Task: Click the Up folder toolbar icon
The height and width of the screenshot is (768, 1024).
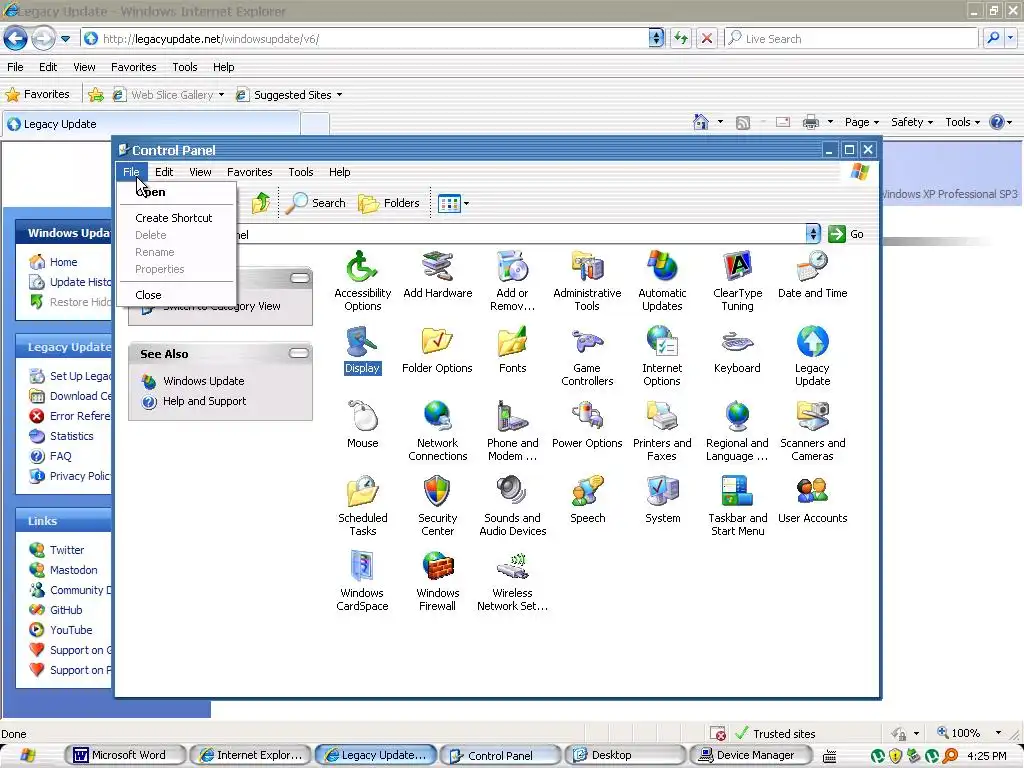Action: pyautogui.click(x=261, y=203)
